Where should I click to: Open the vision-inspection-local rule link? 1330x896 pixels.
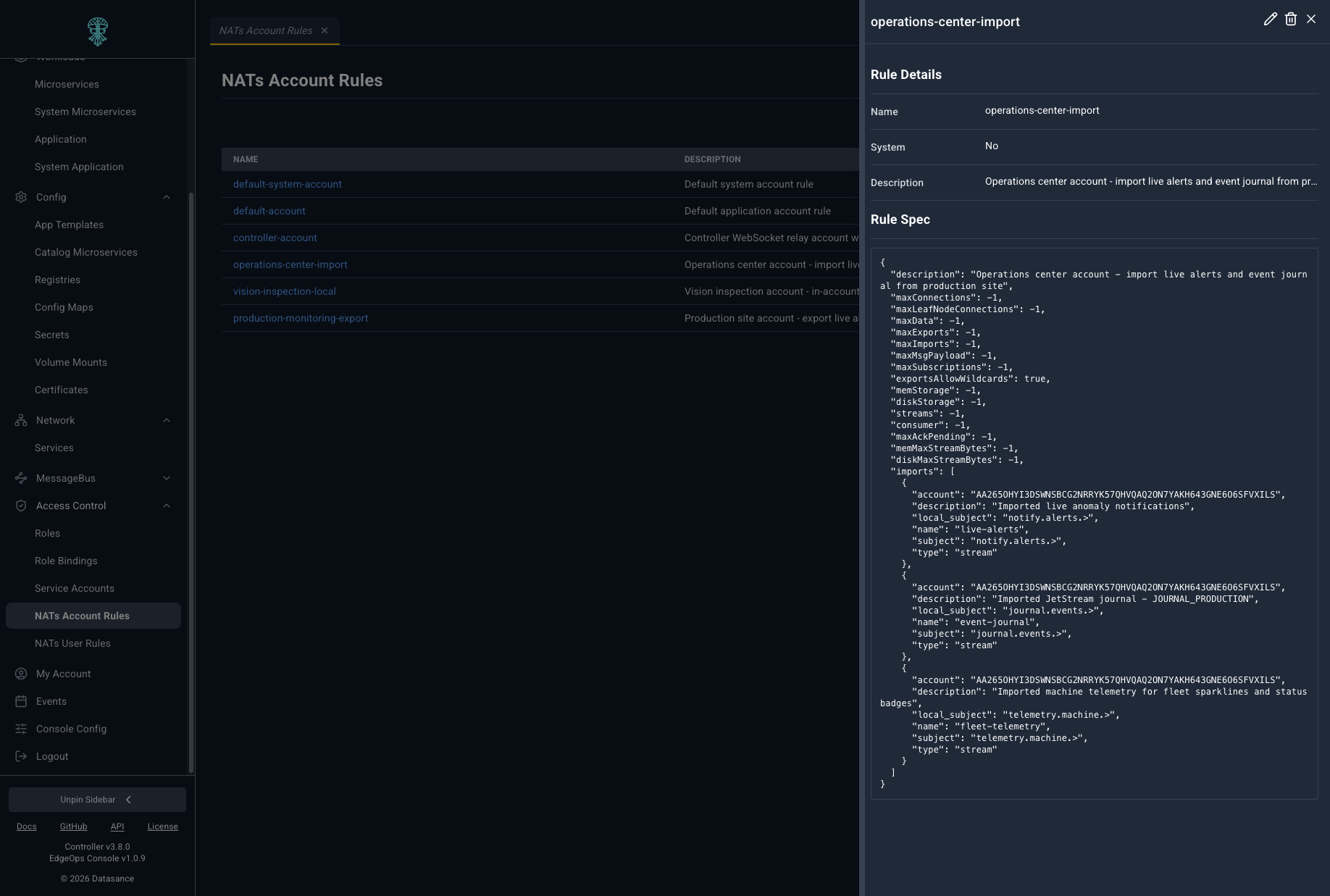point(285,291)
